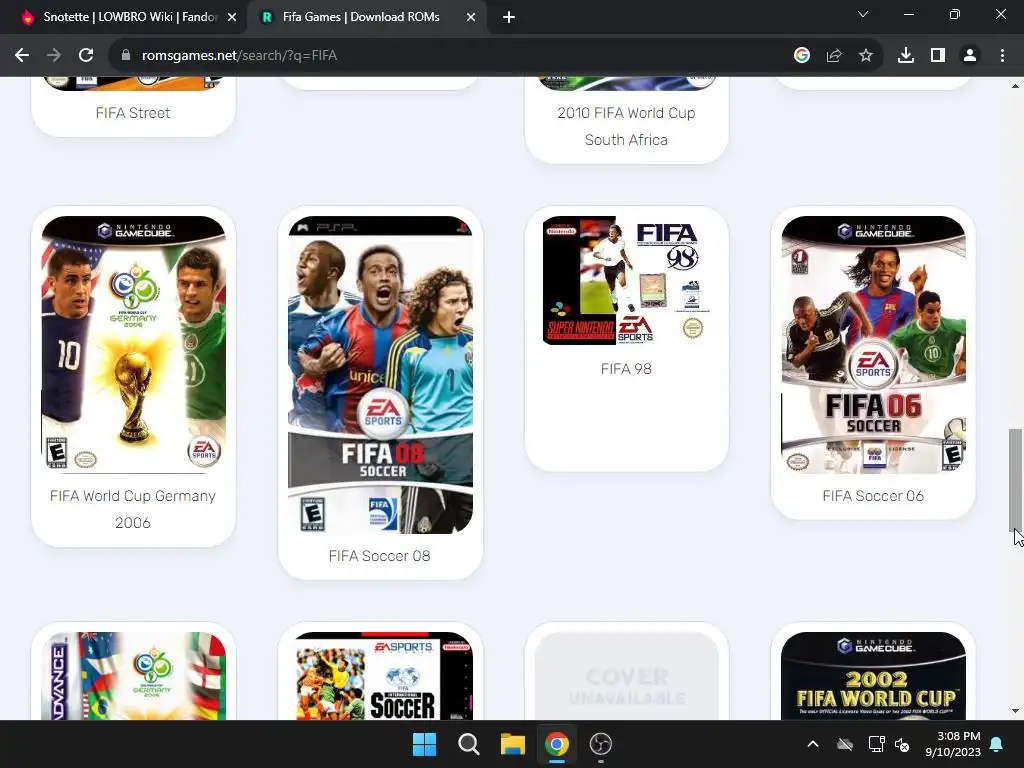Open Chrome three-dot menu
The width and height of the screenshot is (1024, 768).
(1002, 56)
